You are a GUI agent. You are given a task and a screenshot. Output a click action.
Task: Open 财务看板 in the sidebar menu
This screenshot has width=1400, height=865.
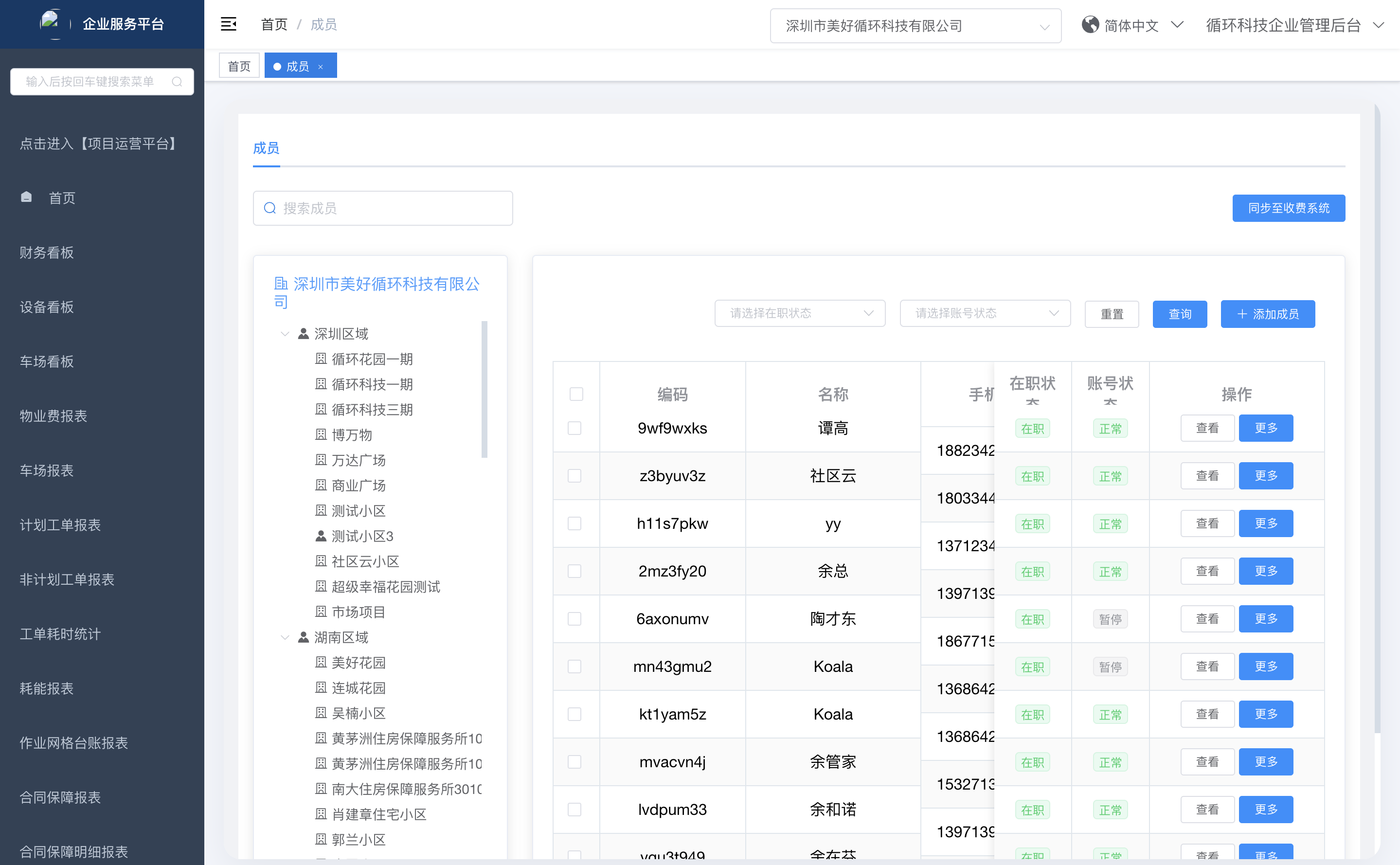47,252
